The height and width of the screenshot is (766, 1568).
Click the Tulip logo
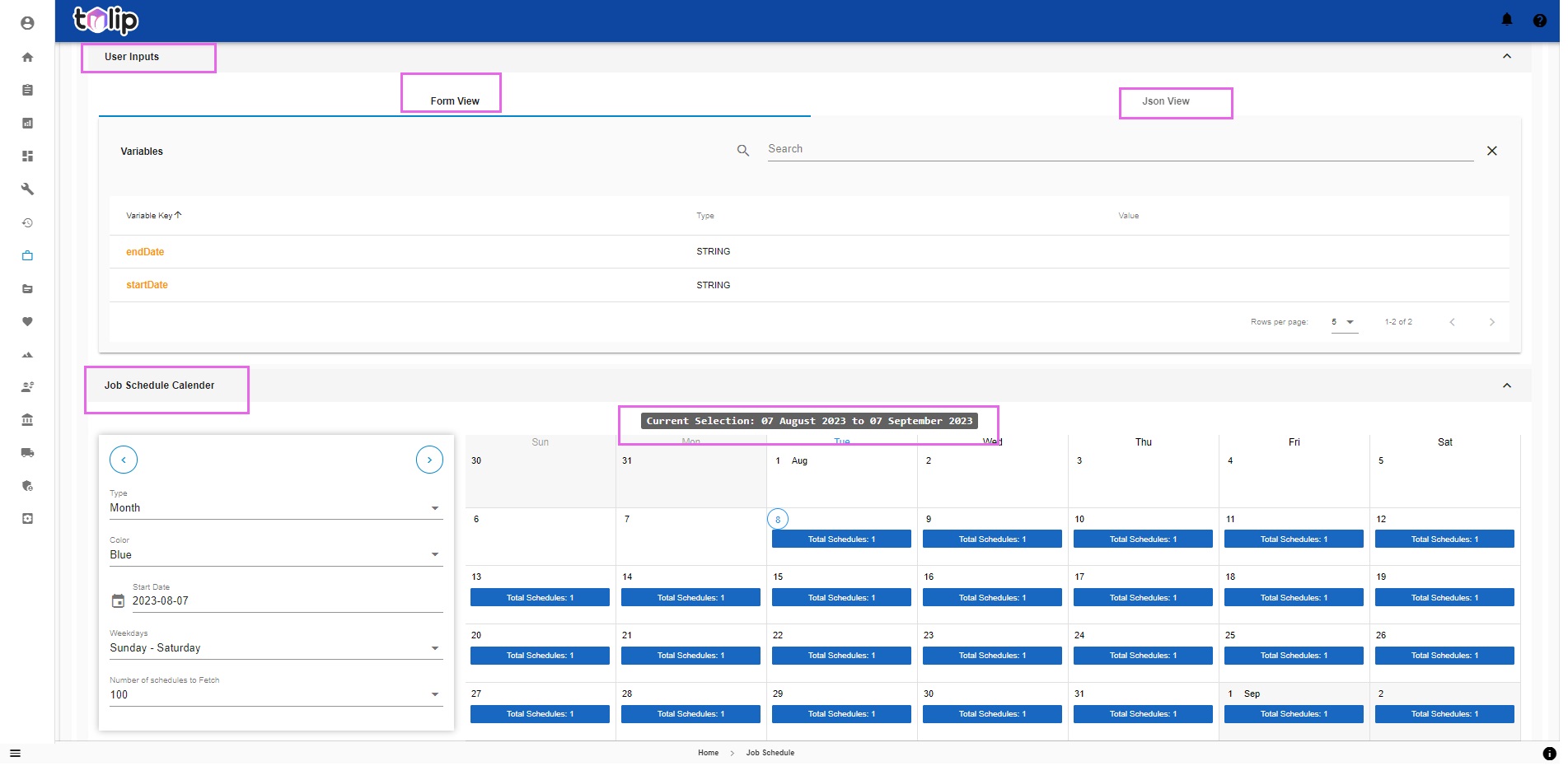[x=105, y=20]
